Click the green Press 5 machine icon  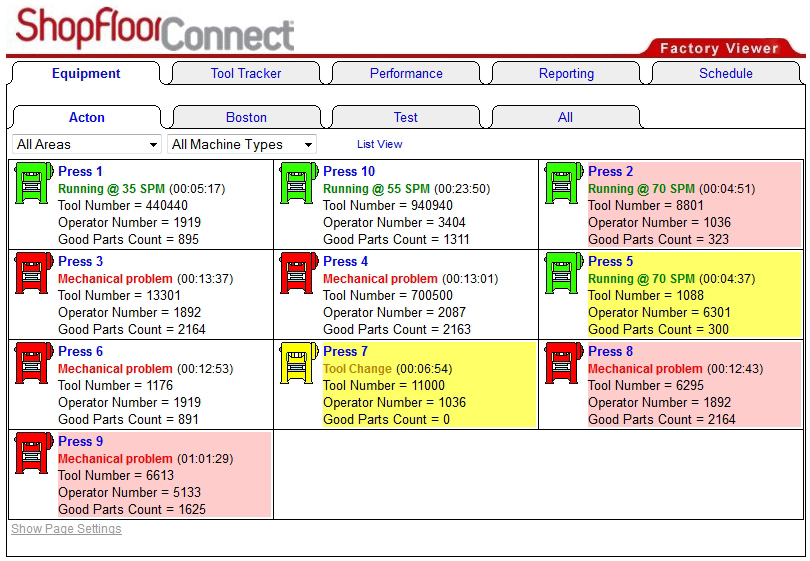point(564,273)
